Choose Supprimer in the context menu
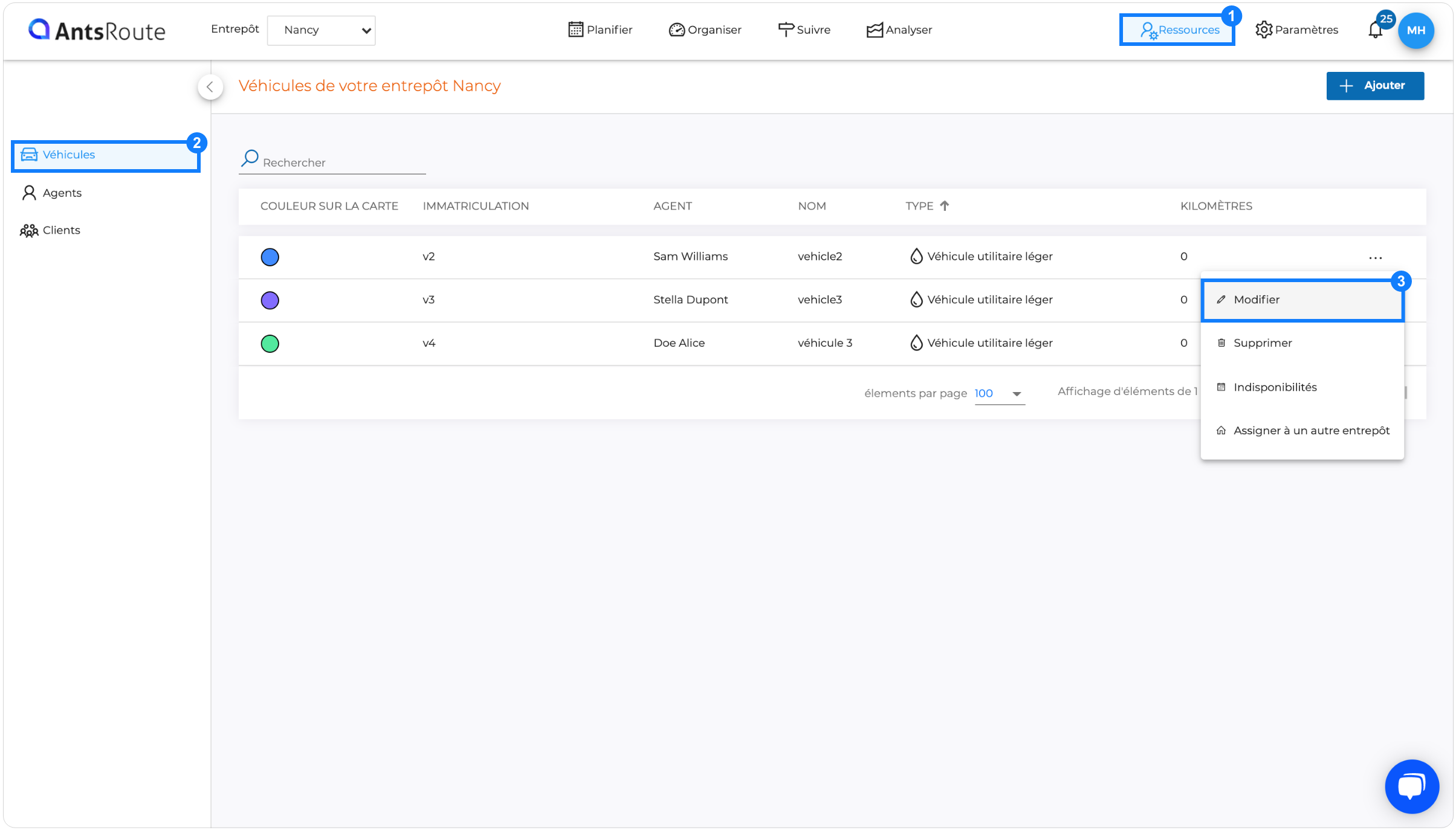 click(x=1302, y=343)
